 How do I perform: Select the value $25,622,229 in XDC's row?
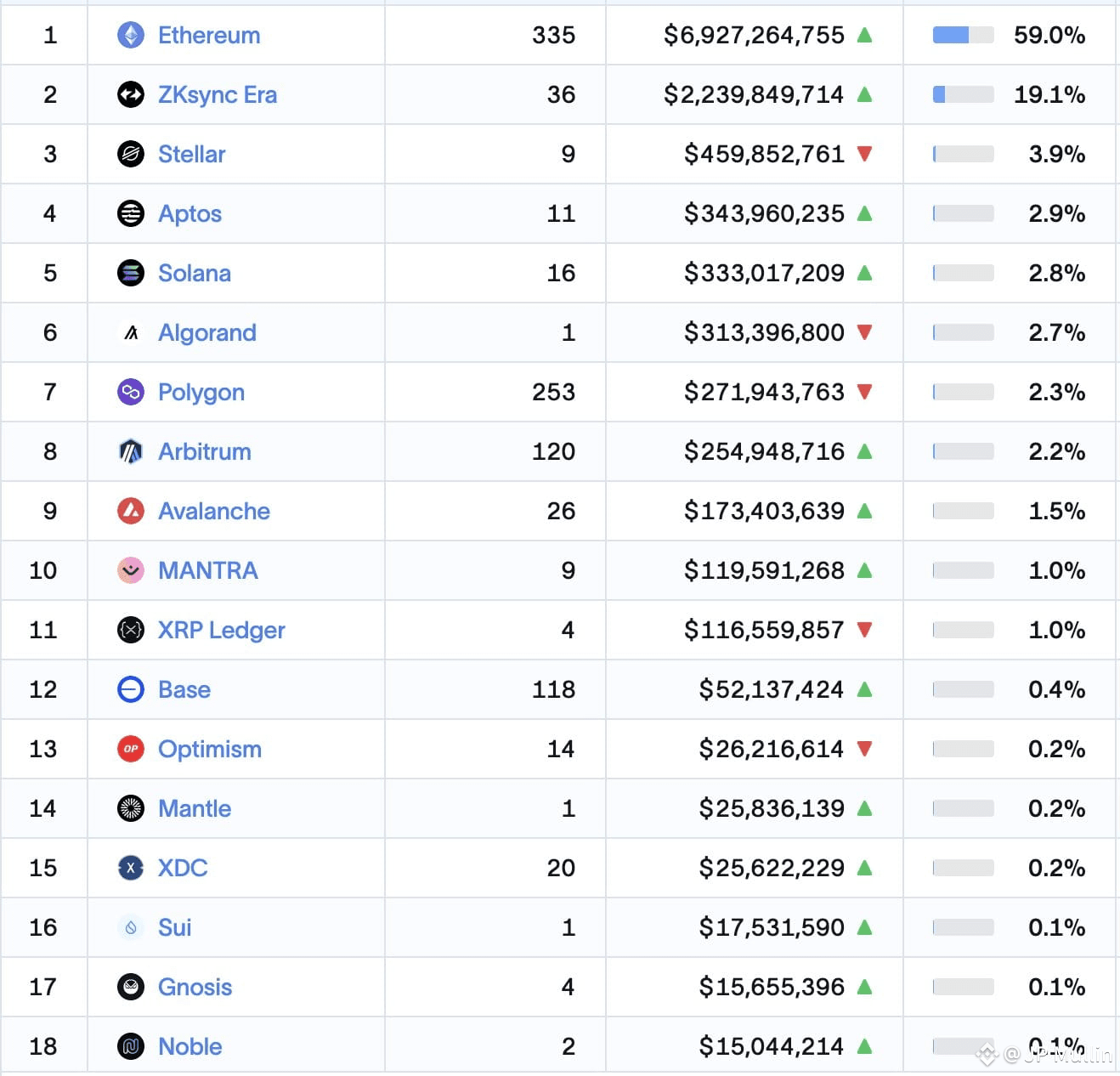(x=772, y=868)
